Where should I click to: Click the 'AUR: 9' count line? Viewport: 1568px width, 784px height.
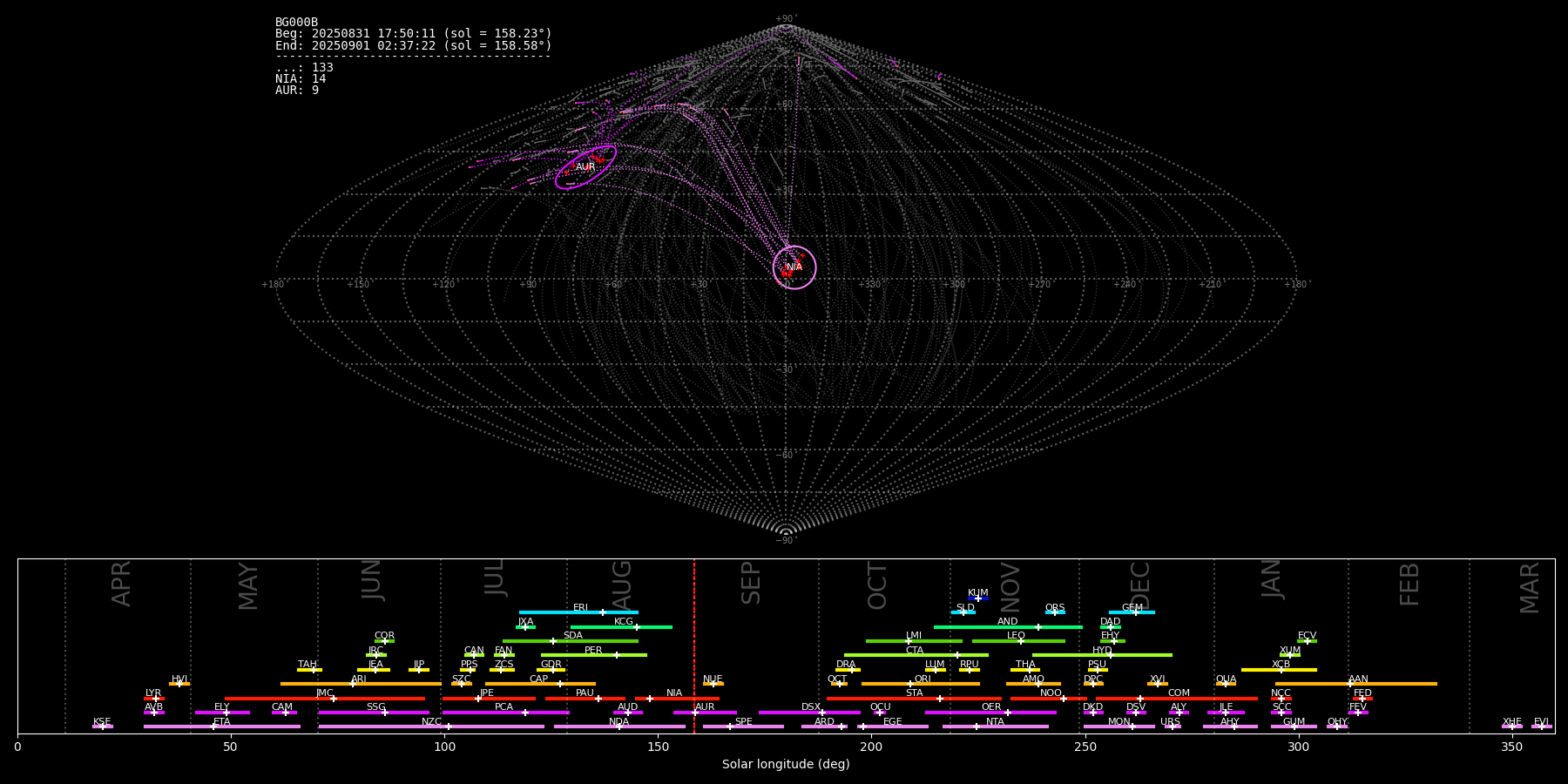pyautogui.click(x=297, y=91)
